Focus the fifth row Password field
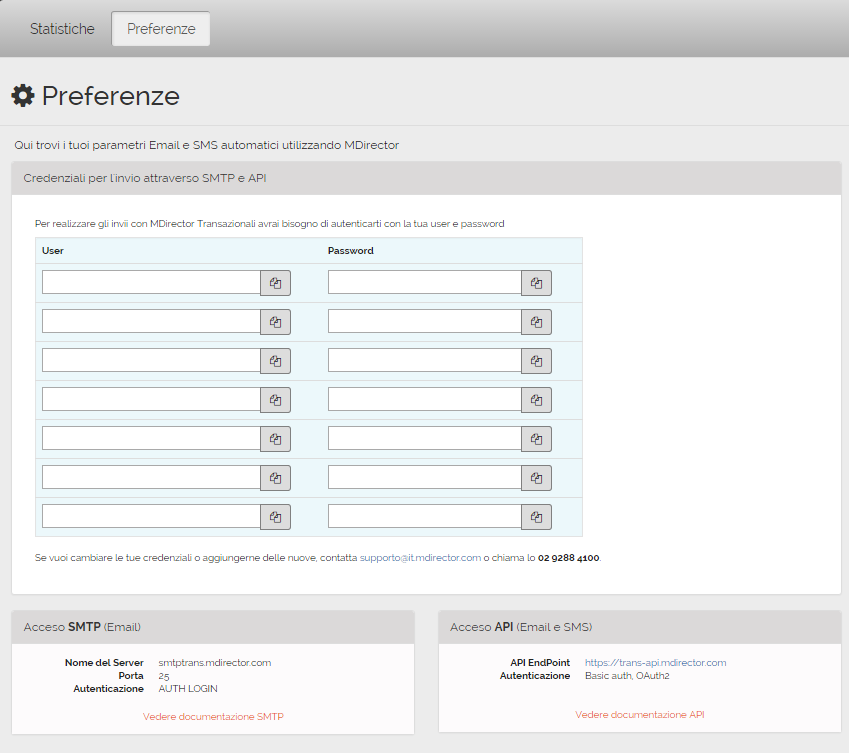The image size is (849, 753). 424,438
